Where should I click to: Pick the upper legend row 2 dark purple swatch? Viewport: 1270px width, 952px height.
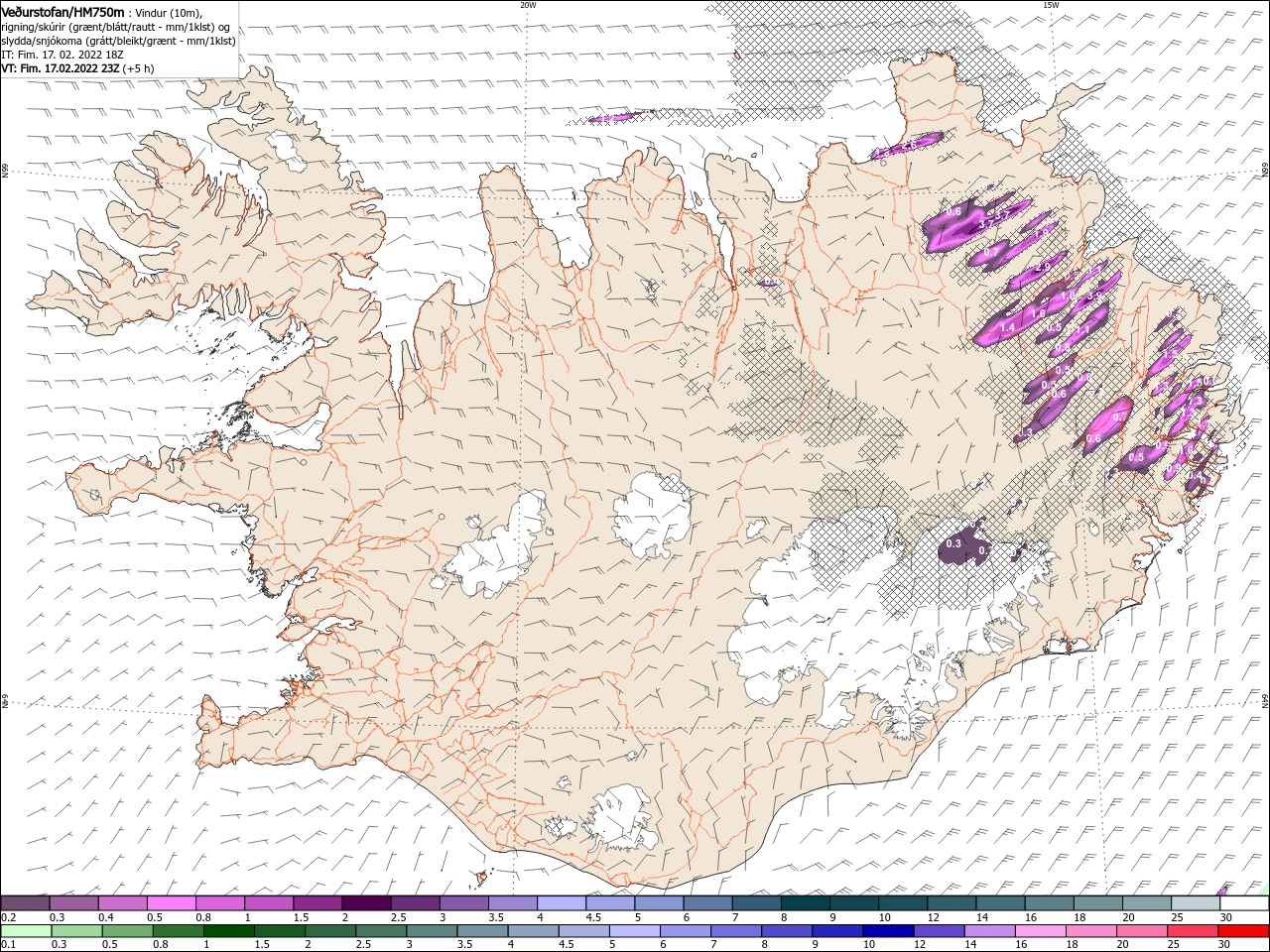coord(366,902)
